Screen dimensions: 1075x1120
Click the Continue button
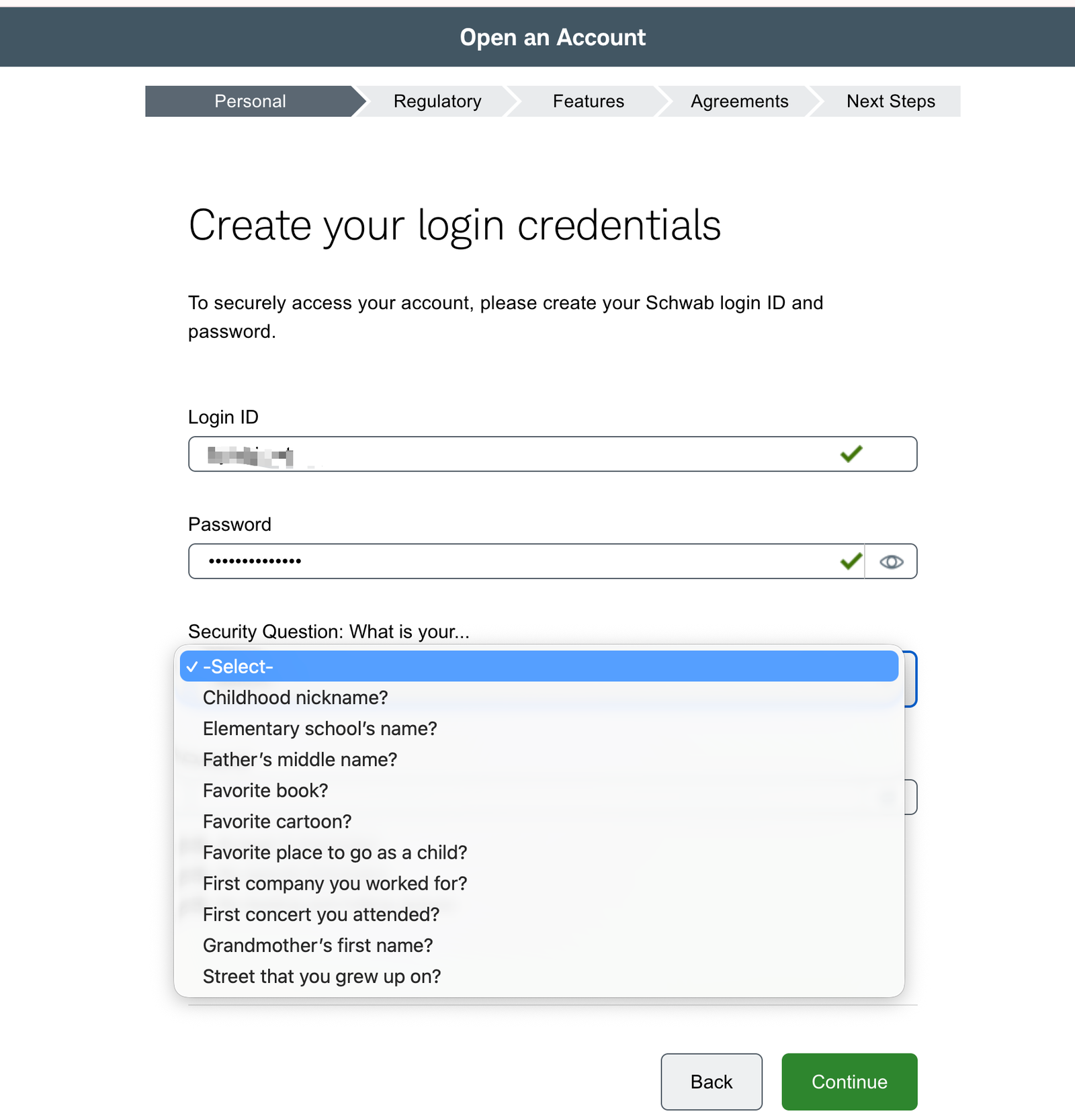coord(849,1082)
